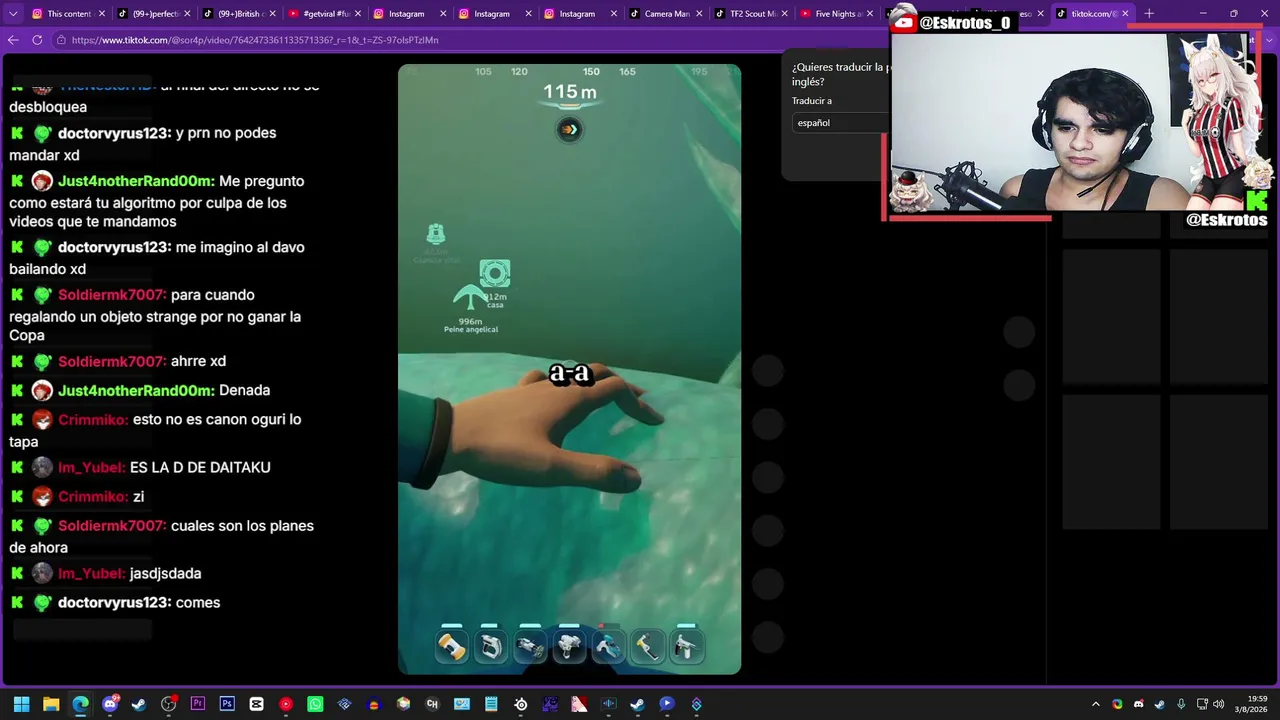Close the active tiktok.com tab
This screenshot has width=1280, height=720.
pos(1125,14)
